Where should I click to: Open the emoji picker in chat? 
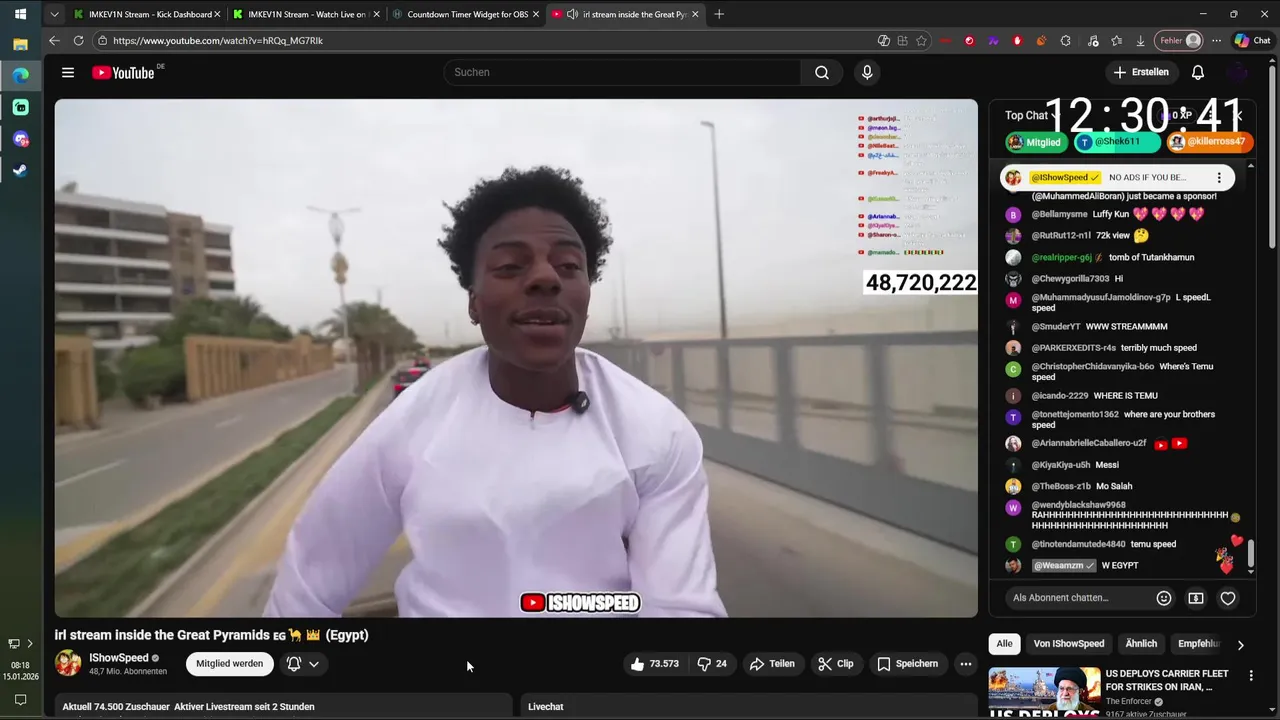(1163, 598)
